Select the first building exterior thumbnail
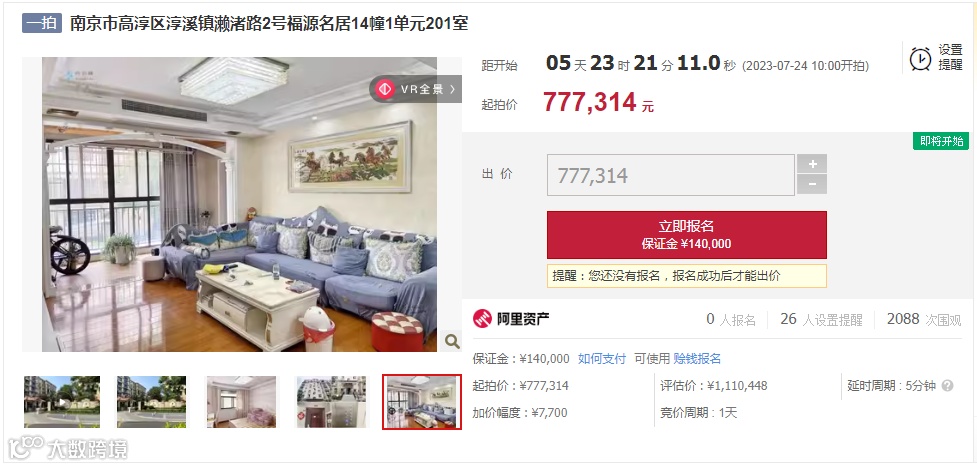The height and width of the screenshot is (467, 977). [62, 402]
